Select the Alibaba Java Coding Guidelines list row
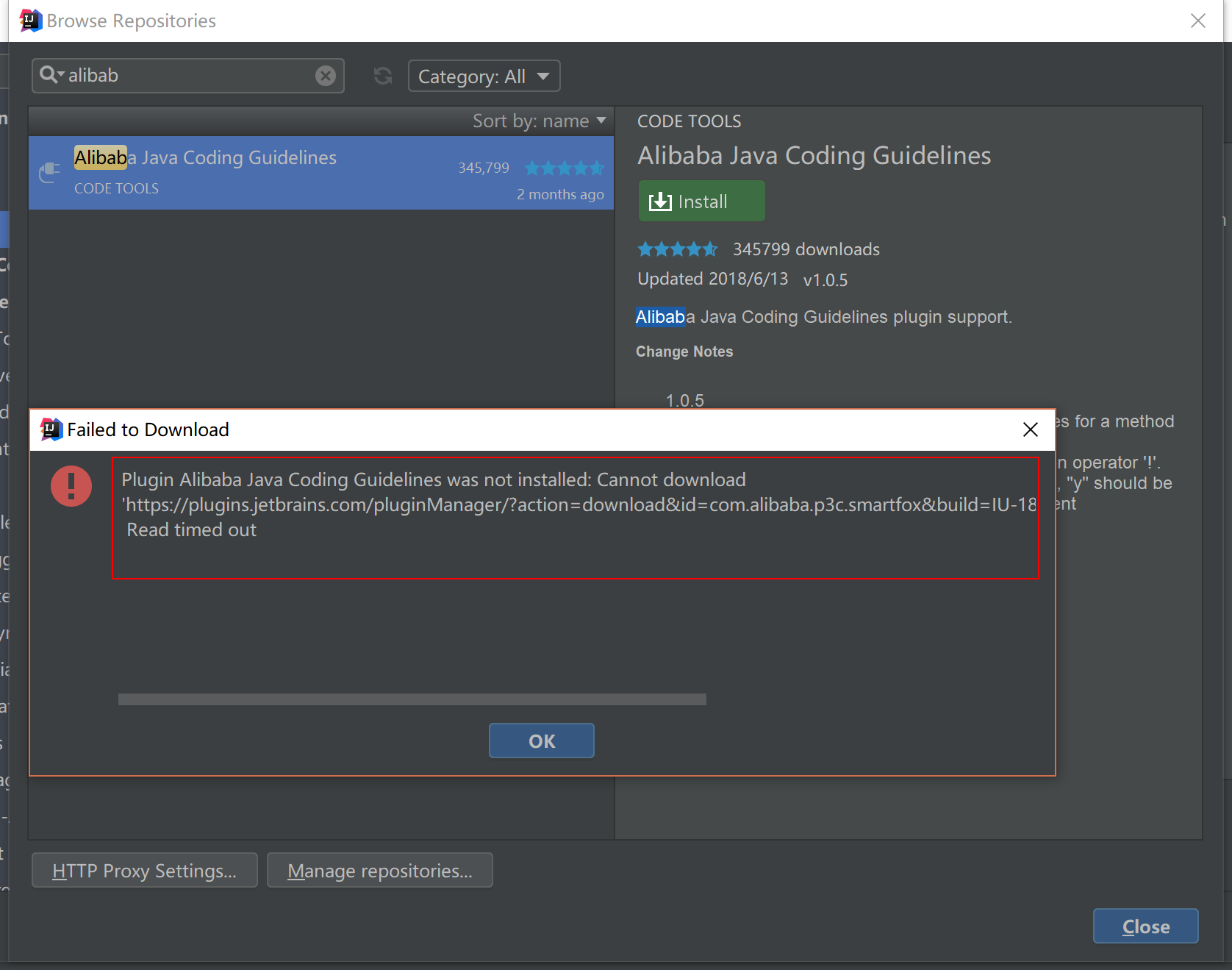The width and height of the screenshot is (1232, 970). point(321,173)
